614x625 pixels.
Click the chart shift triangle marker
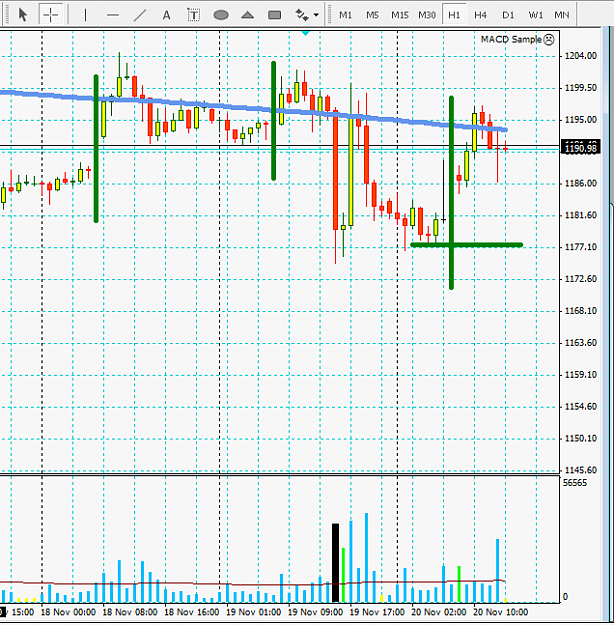(x=305, y=33)
